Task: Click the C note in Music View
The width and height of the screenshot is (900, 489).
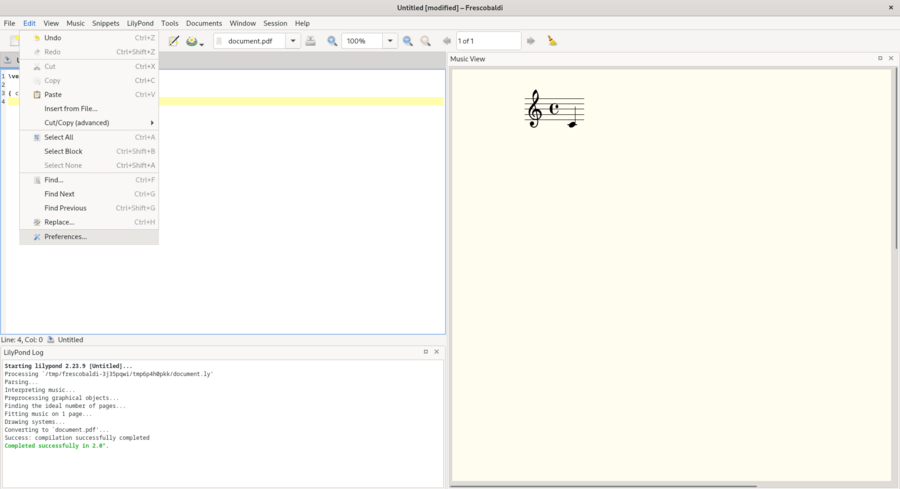Action: pyautogui.click(x=573, y=125)
